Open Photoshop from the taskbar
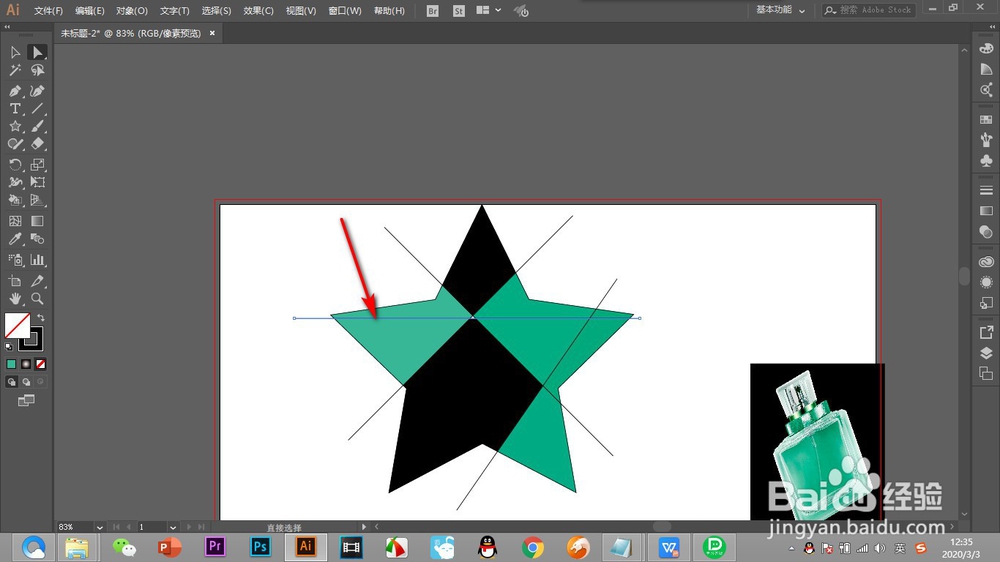The image size is (1000, 562). coord(260,547)
